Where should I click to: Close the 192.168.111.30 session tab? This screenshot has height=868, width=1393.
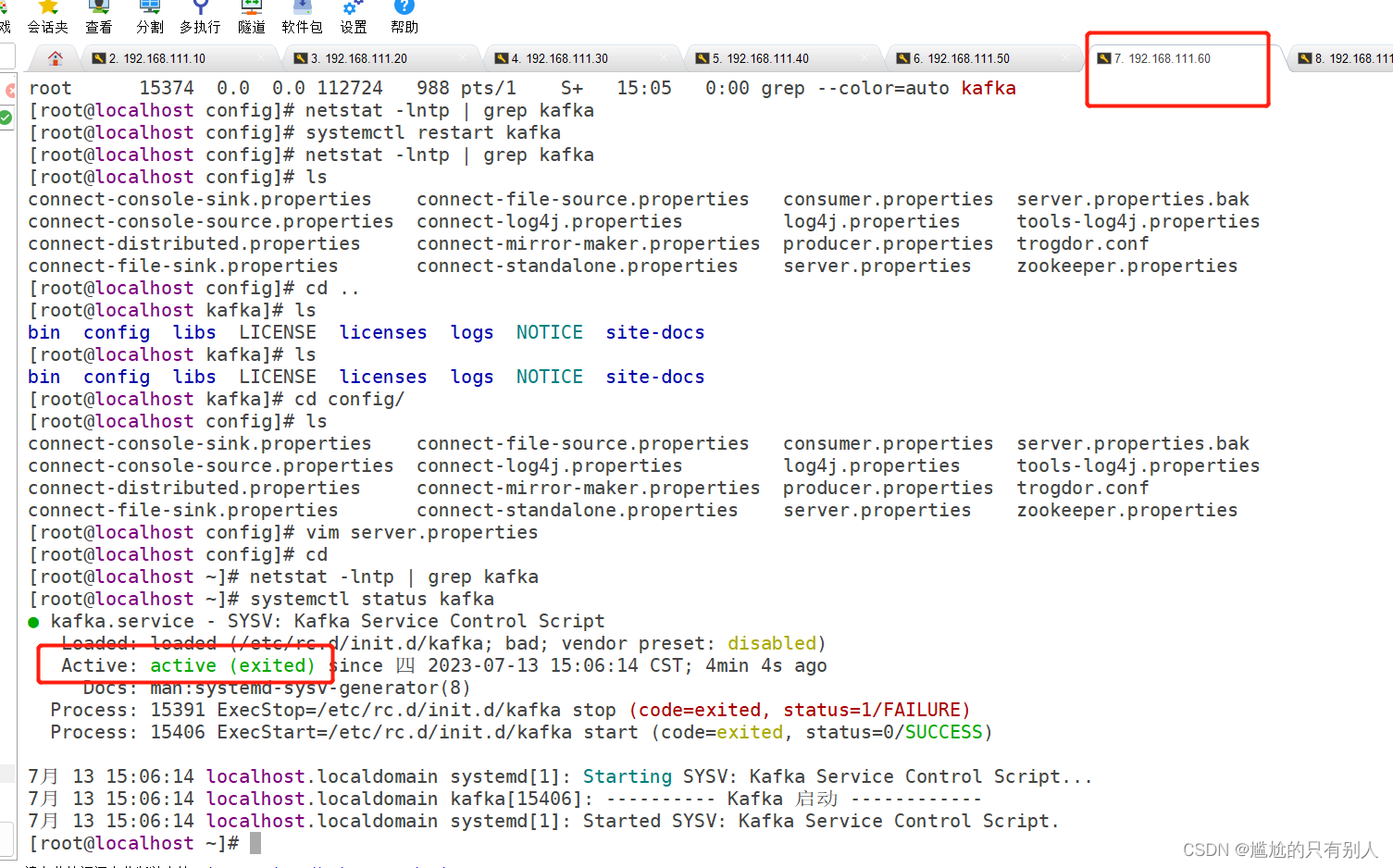663,58
